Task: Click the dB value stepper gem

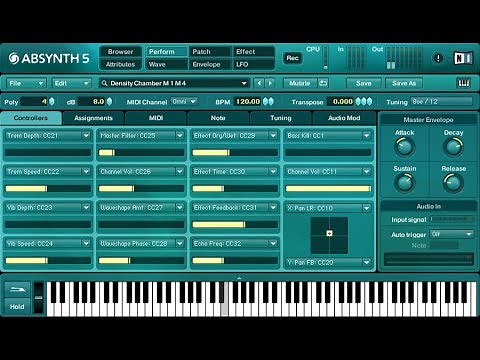Action: [109, 102]
